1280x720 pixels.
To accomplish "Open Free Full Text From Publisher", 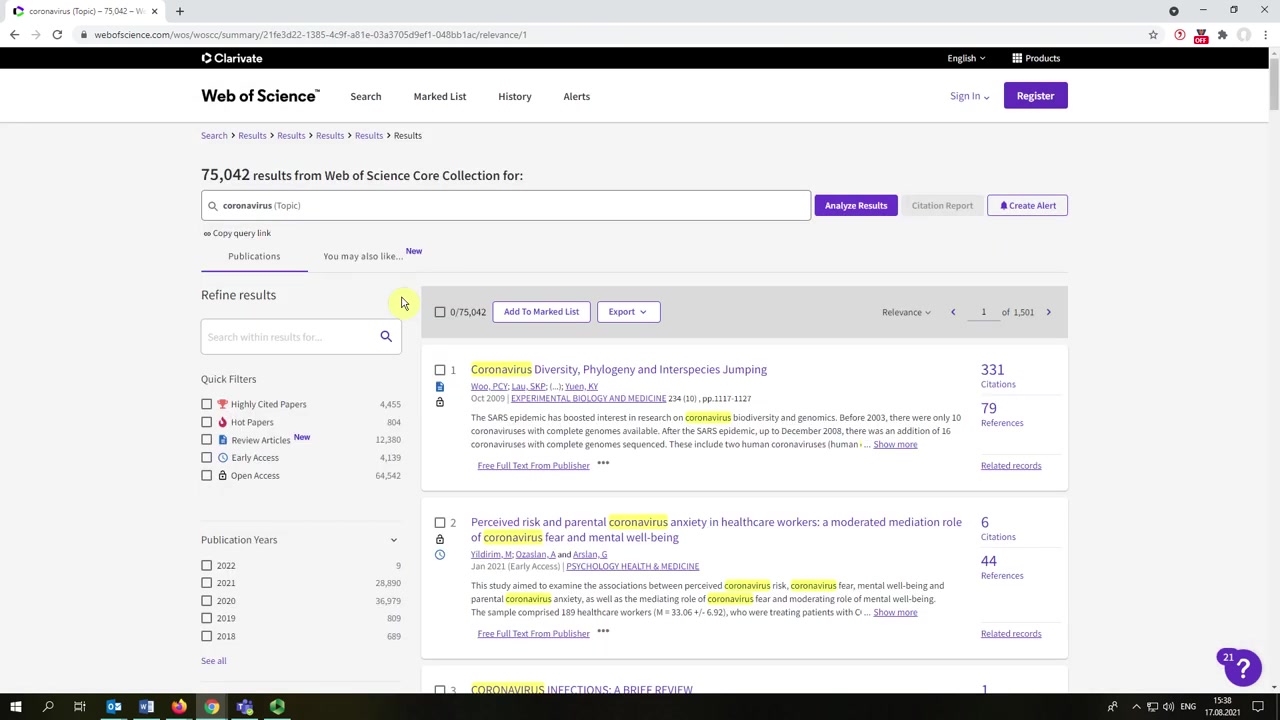I will [x=533, y=465].
